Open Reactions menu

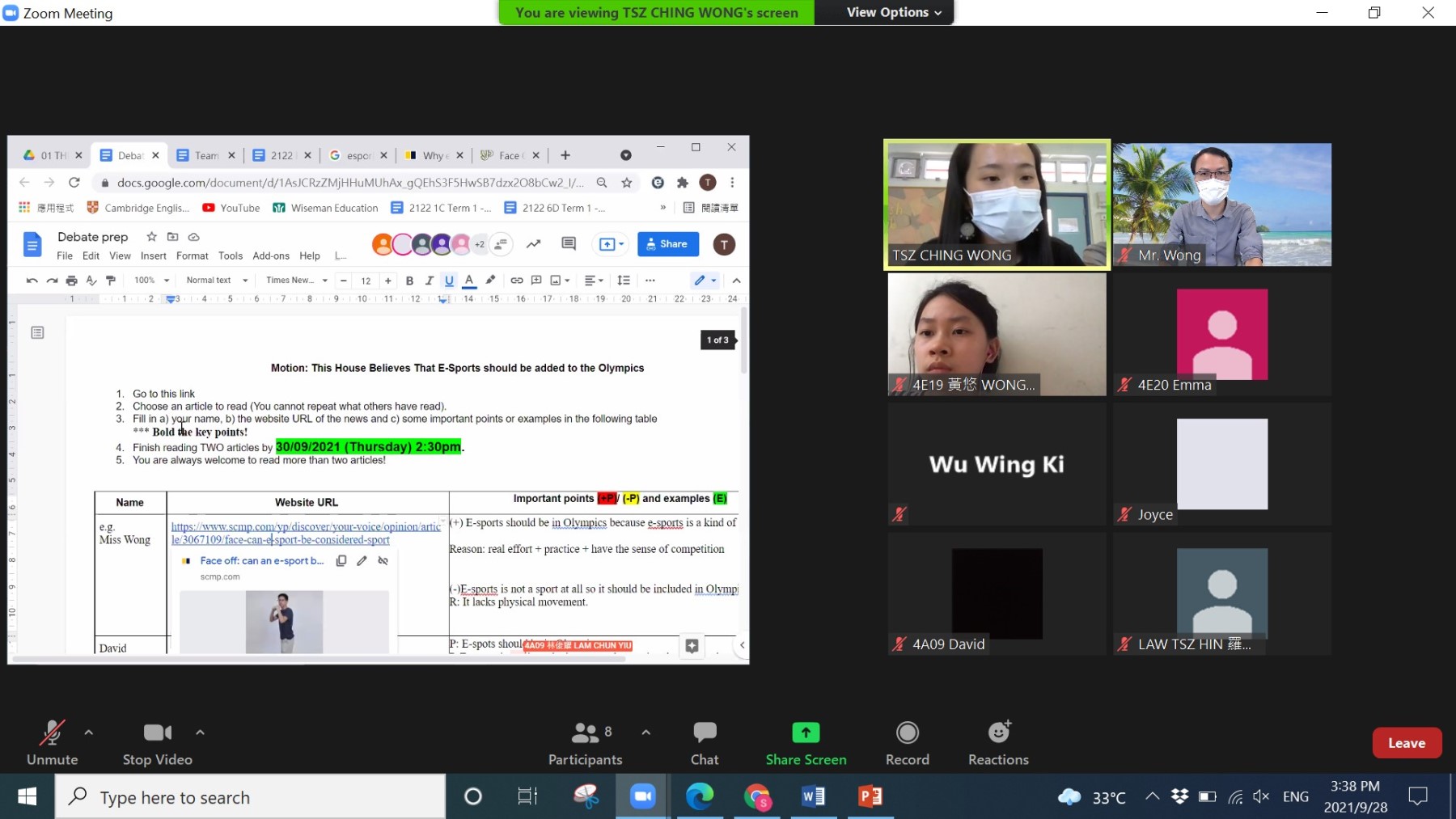(999, 743)
